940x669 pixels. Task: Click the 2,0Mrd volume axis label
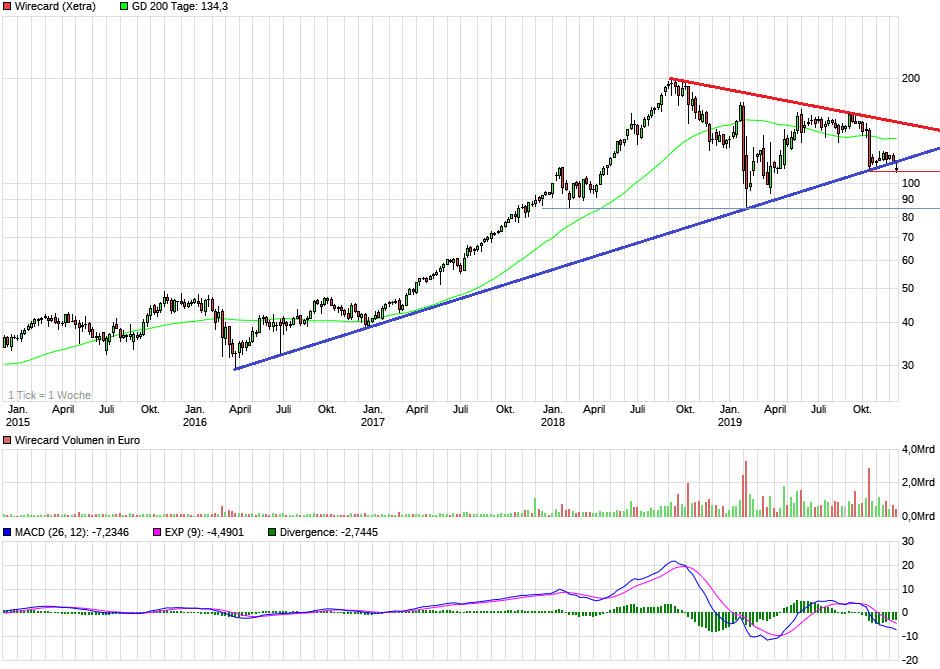pos(918,483)
